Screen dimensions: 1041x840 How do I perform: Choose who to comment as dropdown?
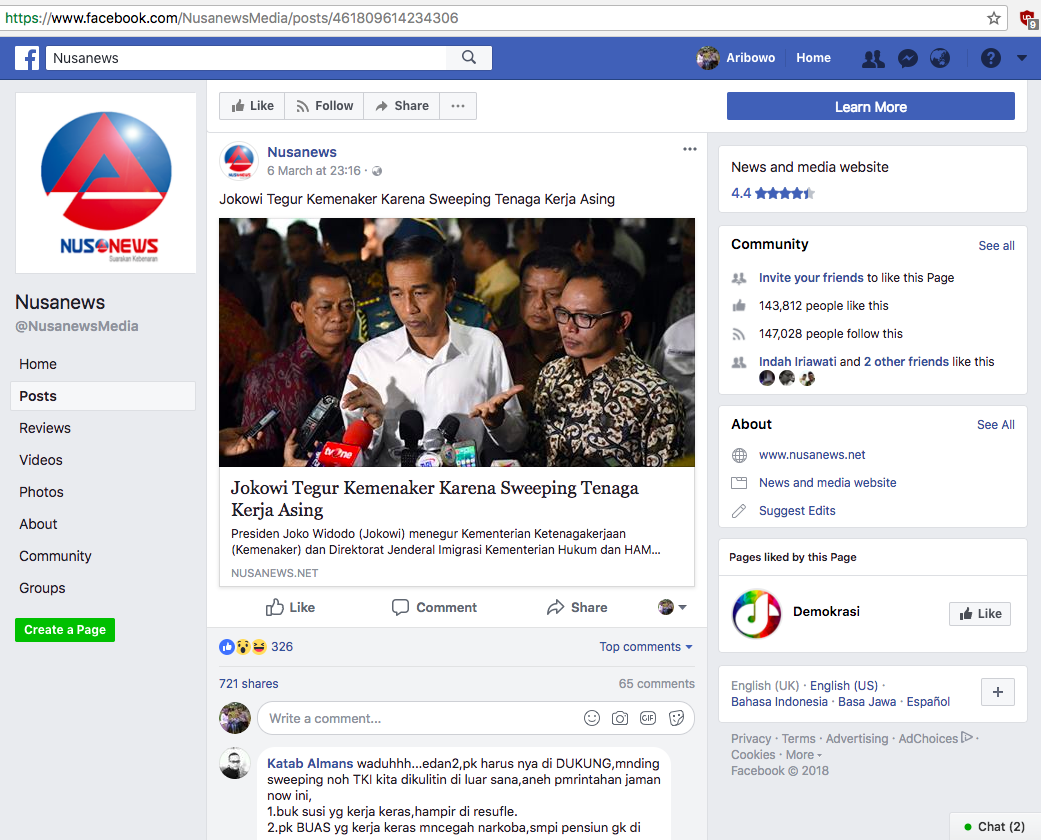click(672, 607)
